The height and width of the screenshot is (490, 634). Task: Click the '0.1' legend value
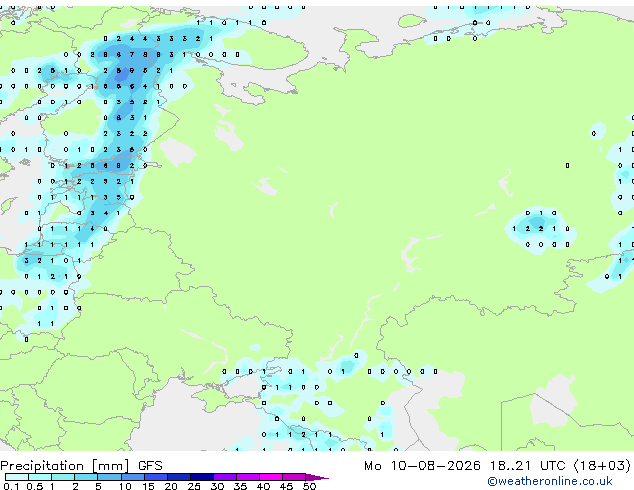tap(11, 486)
